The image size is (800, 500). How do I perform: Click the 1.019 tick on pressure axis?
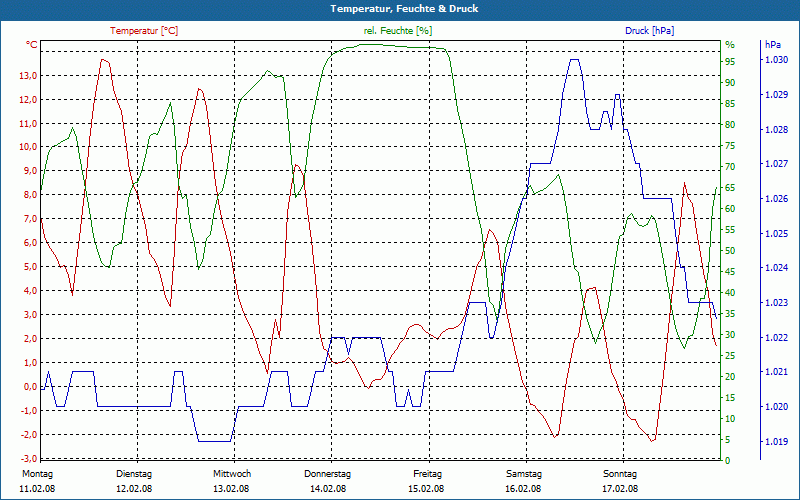[776, 441]
